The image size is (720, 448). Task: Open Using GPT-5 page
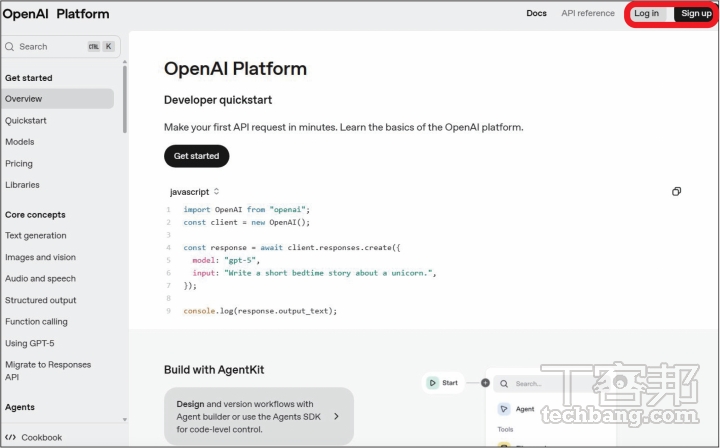point(30,343)
